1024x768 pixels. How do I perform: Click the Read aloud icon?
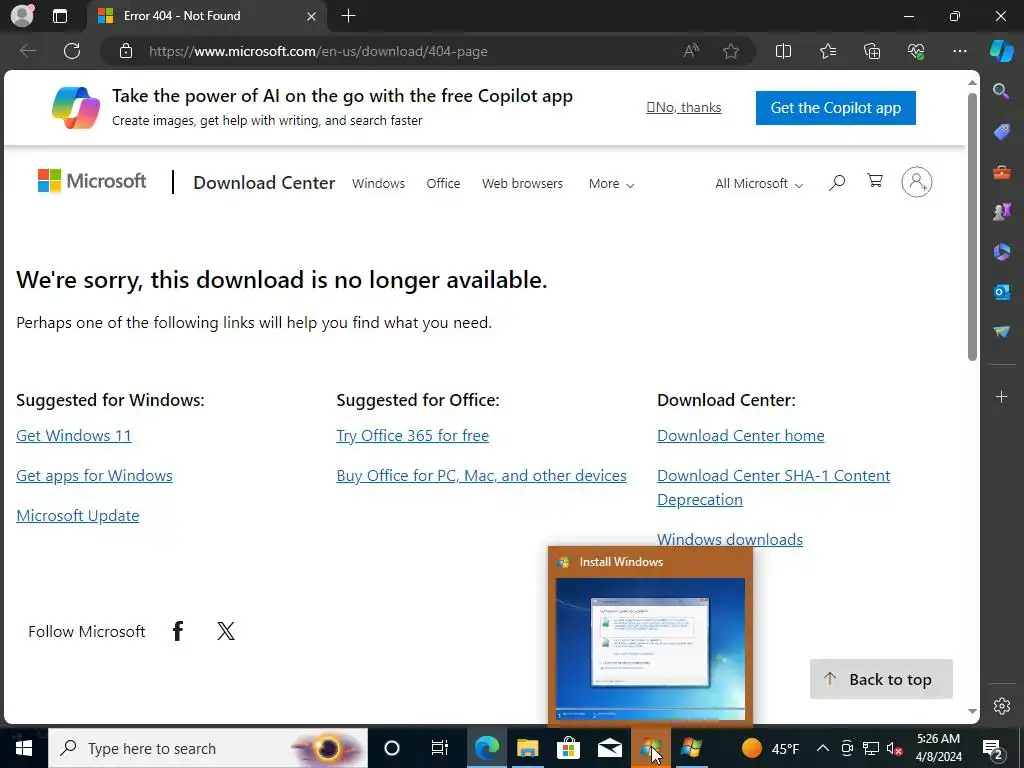point(691,51)
